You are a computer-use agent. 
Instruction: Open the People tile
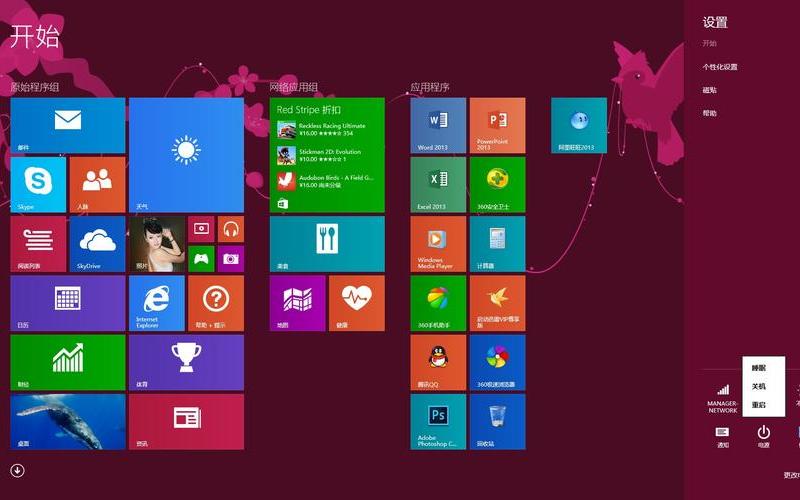click(97, 184)
